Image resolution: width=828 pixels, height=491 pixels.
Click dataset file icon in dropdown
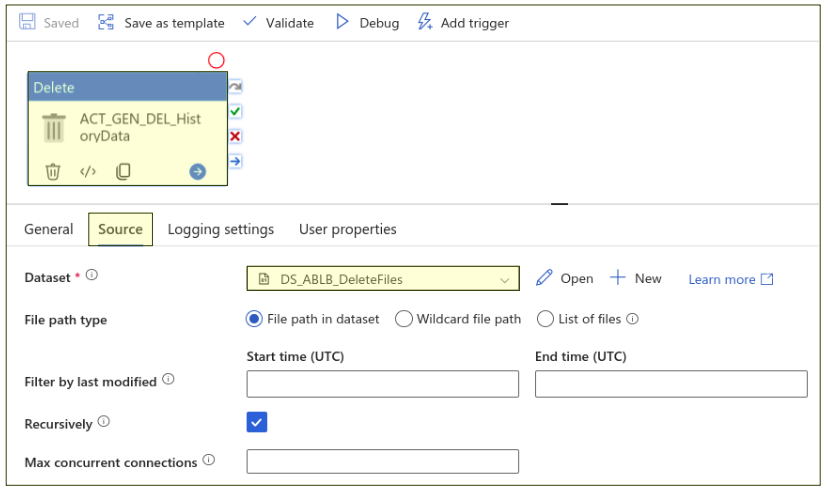[264, 279]
